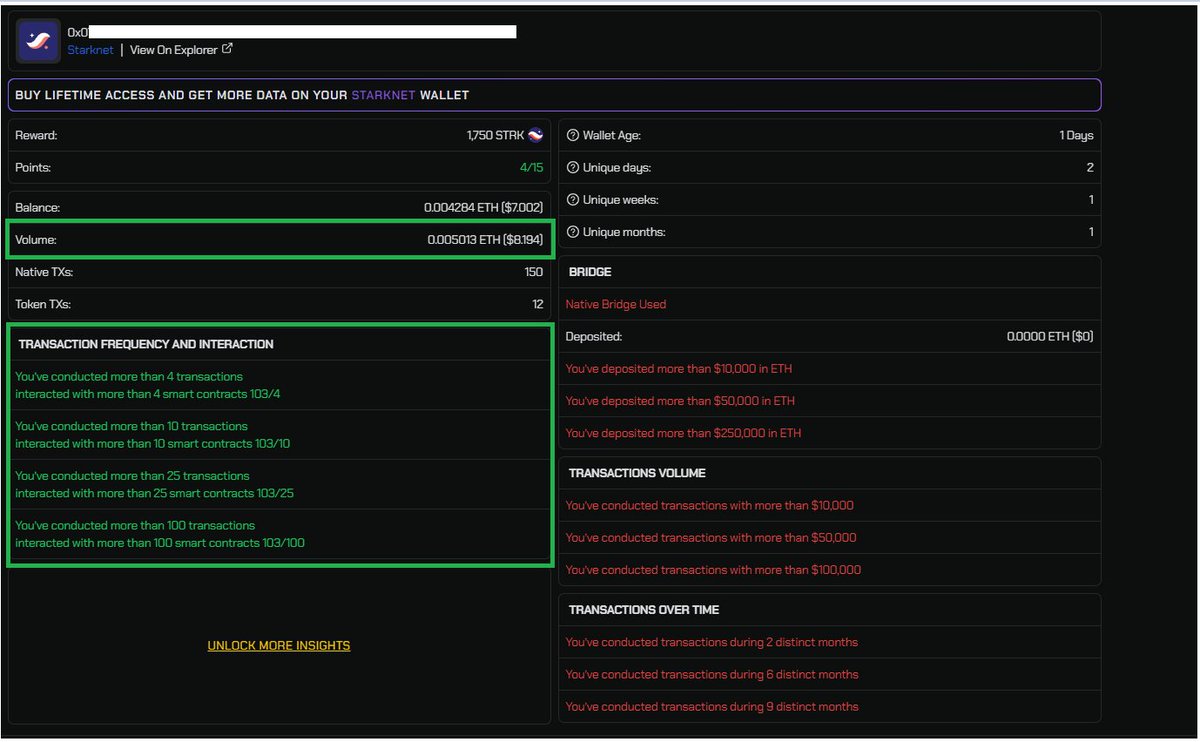Click the 103/4 smart contracts line

[x=148, y=394]
